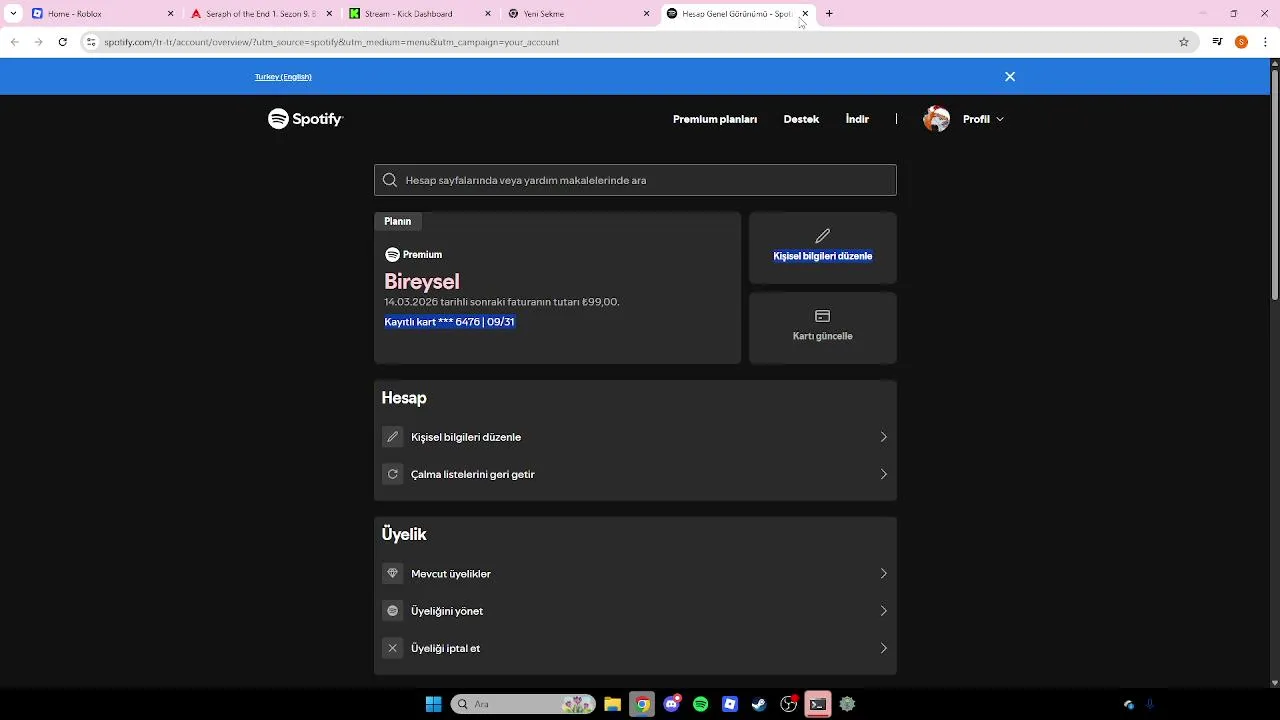Click the pencil icon on edit card
The width and height of the screenshot is (1280, 720).
pyautogui.click(x=823, y=236)
